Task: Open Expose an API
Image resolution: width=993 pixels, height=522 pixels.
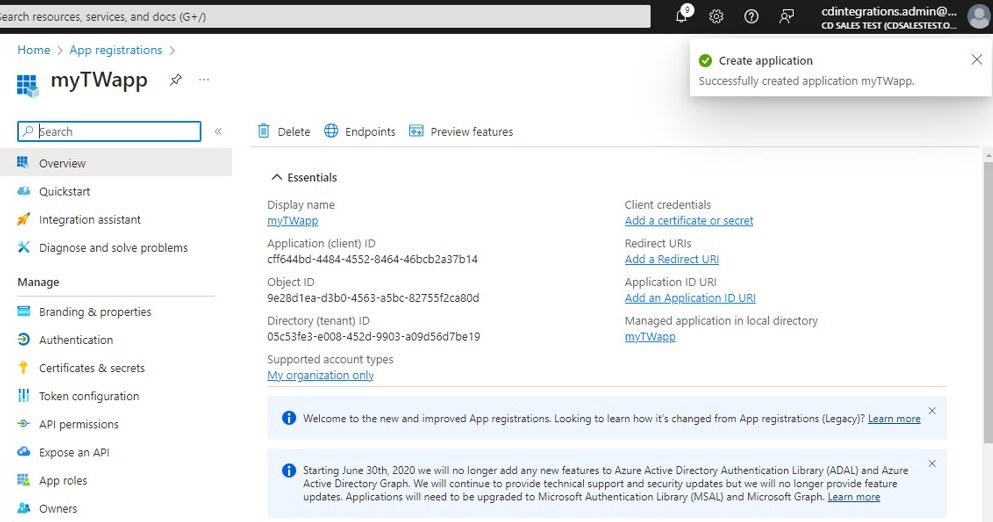Action: 74,452
